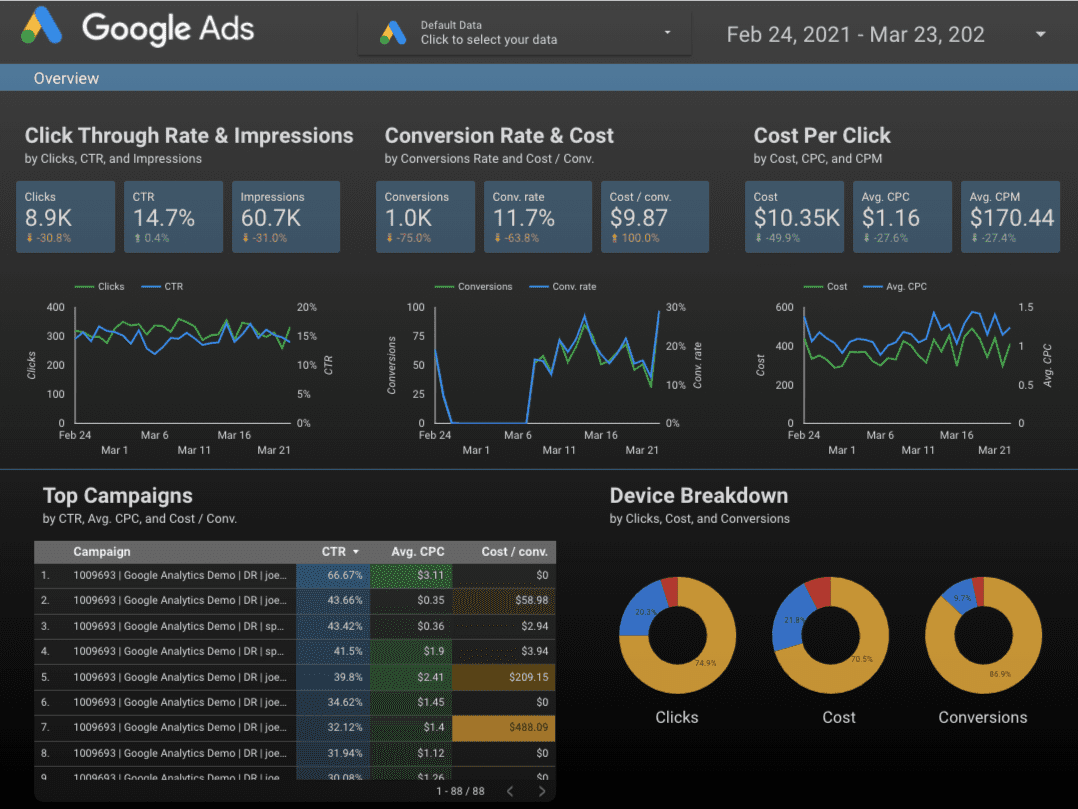Image resolution: width=1078 pixels, height=809 pixels.
Task: Click the 34.62% CTR cell
Action: click(333, 702)
